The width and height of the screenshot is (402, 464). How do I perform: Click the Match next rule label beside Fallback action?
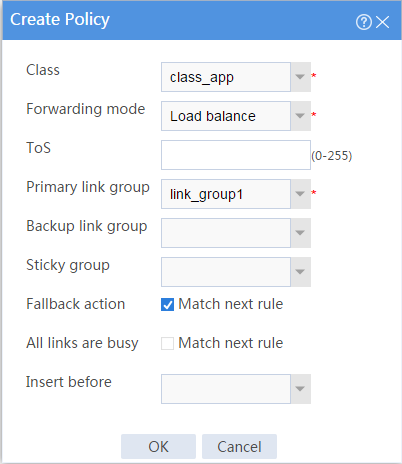[x=231, y=304]
